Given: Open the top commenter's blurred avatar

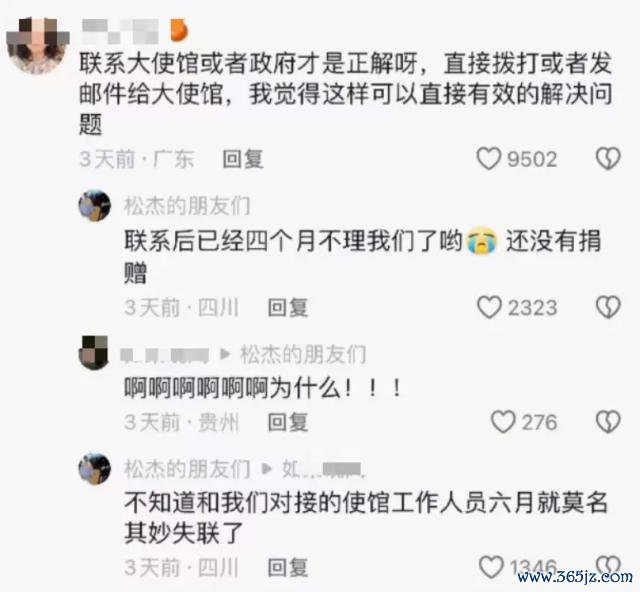Looking at the screenshot, I should click(38, 46).
